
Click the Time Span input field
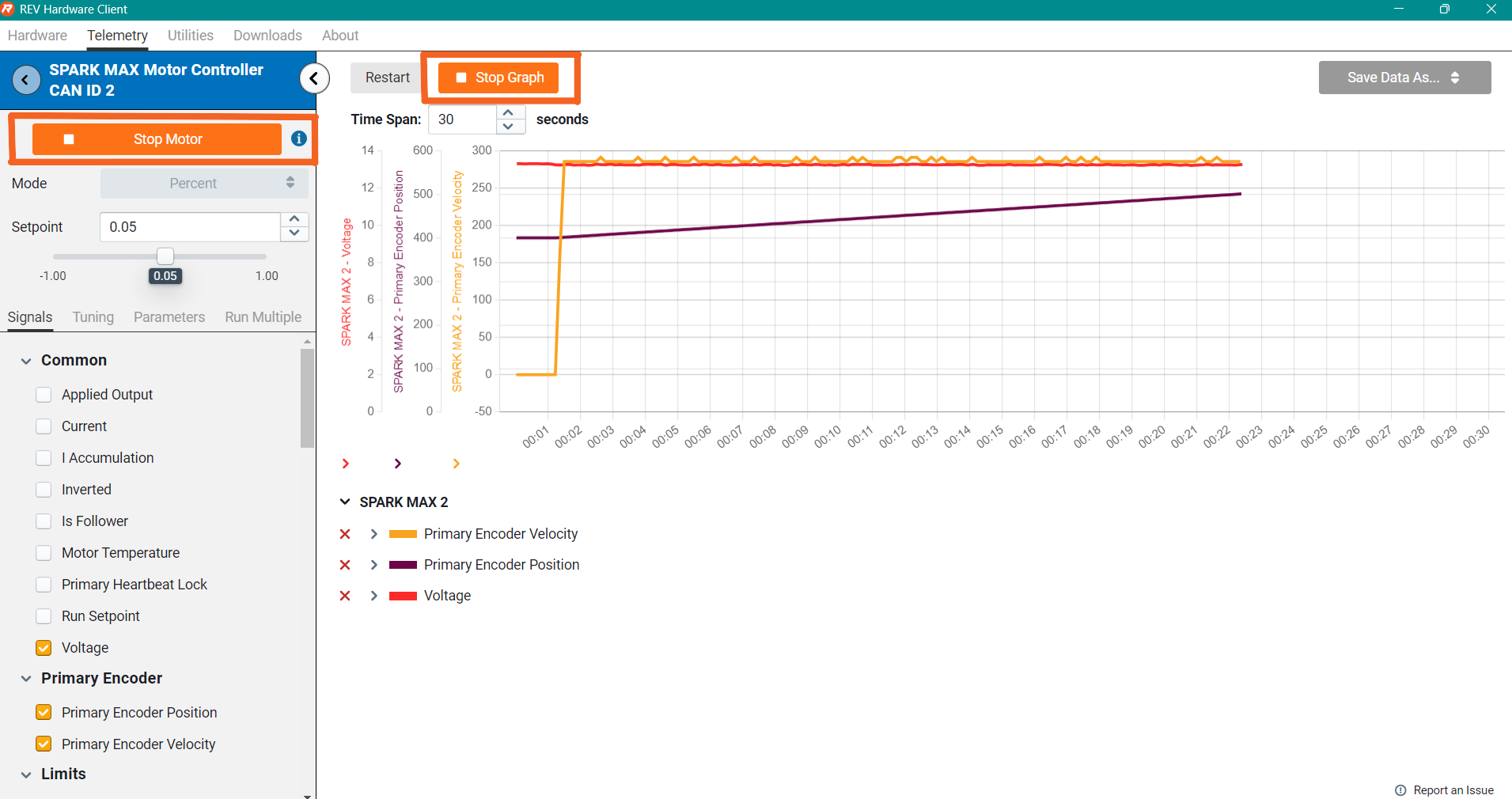click(x=463, y=119)
